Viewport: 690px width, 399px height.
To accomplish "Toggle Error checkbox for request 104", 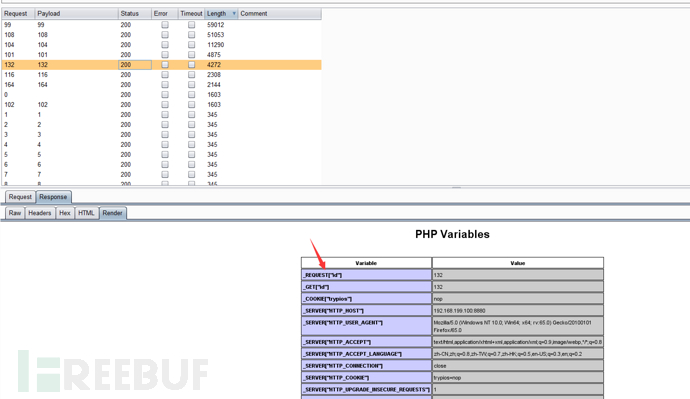I will pyautogui.click(x=165, y=45).
